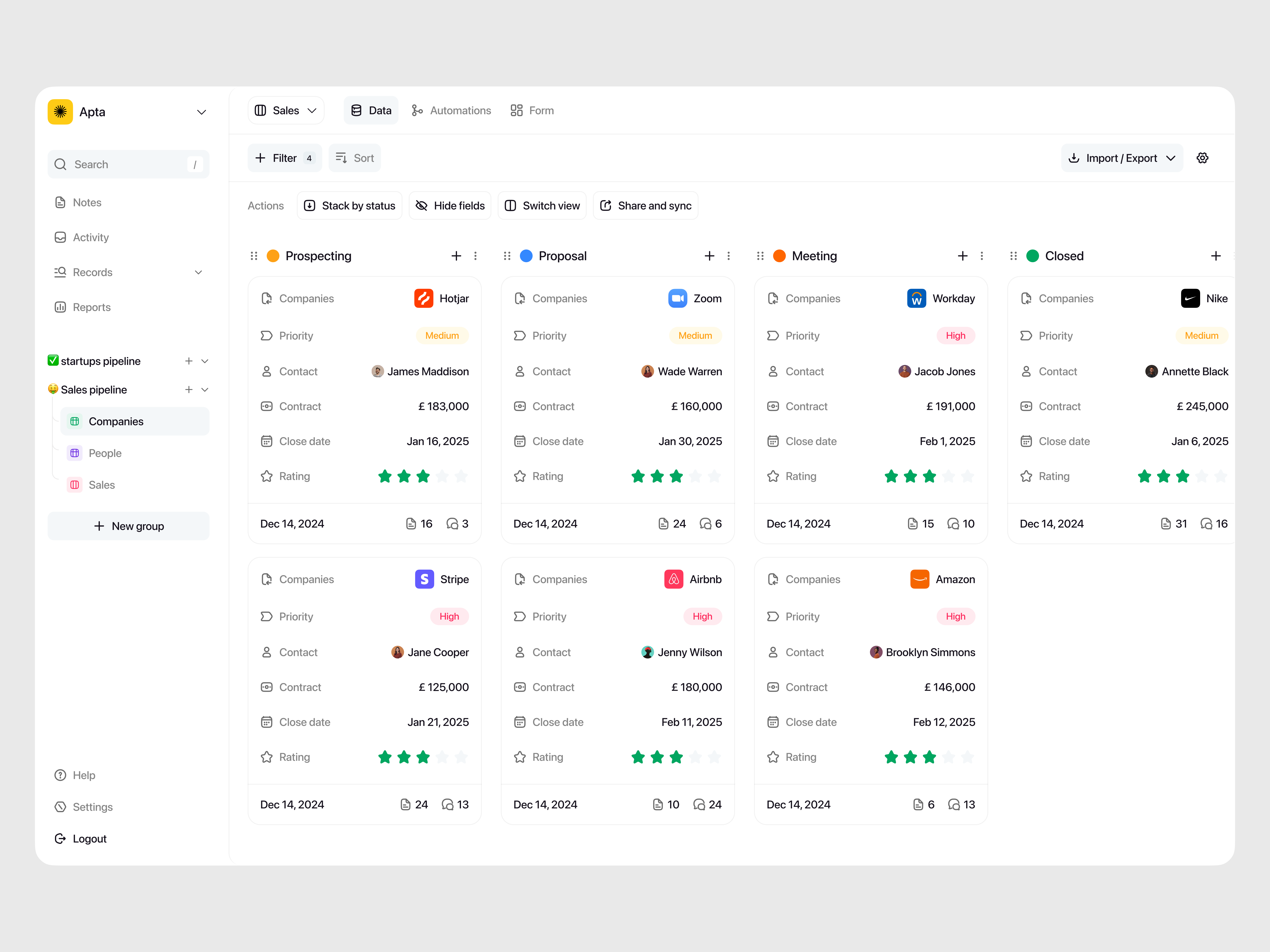
Task: Click the Amazon company logo
Action: pyautogui.click(x=920, y=579)
